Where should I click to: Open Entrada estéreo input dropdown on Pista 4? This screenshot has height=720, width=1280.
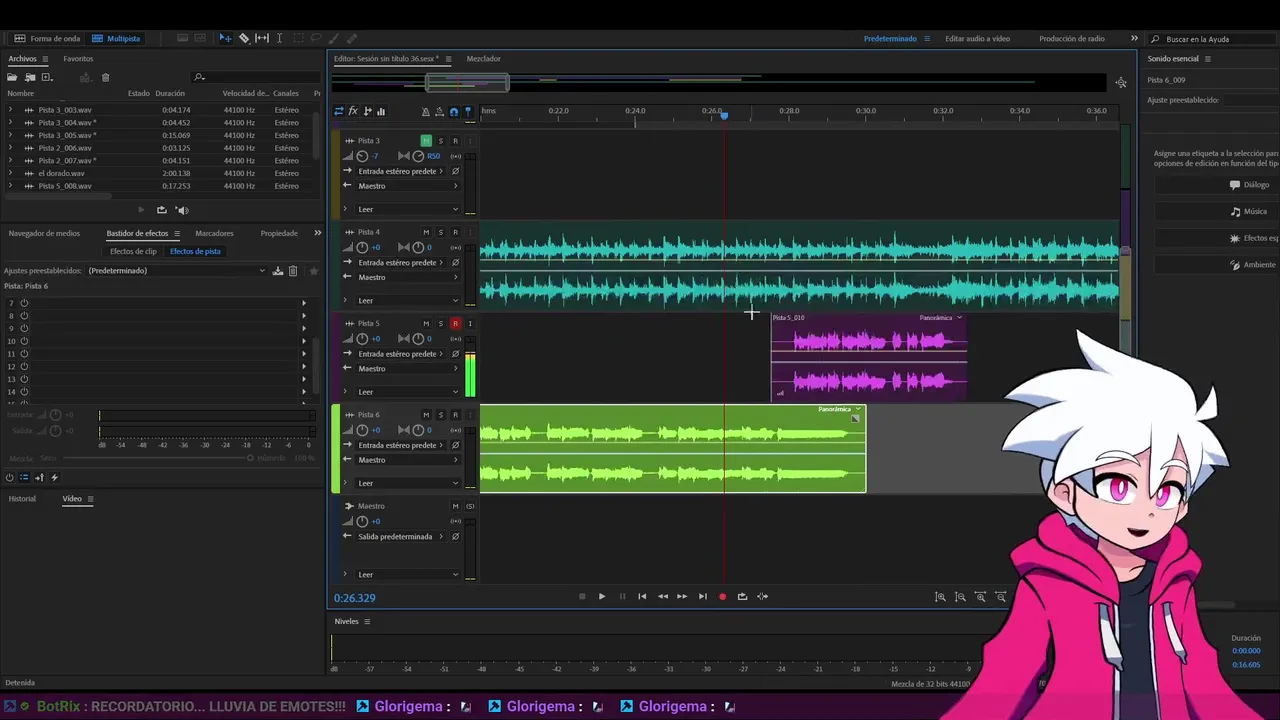pyautogui.click(x=400, y=263)
